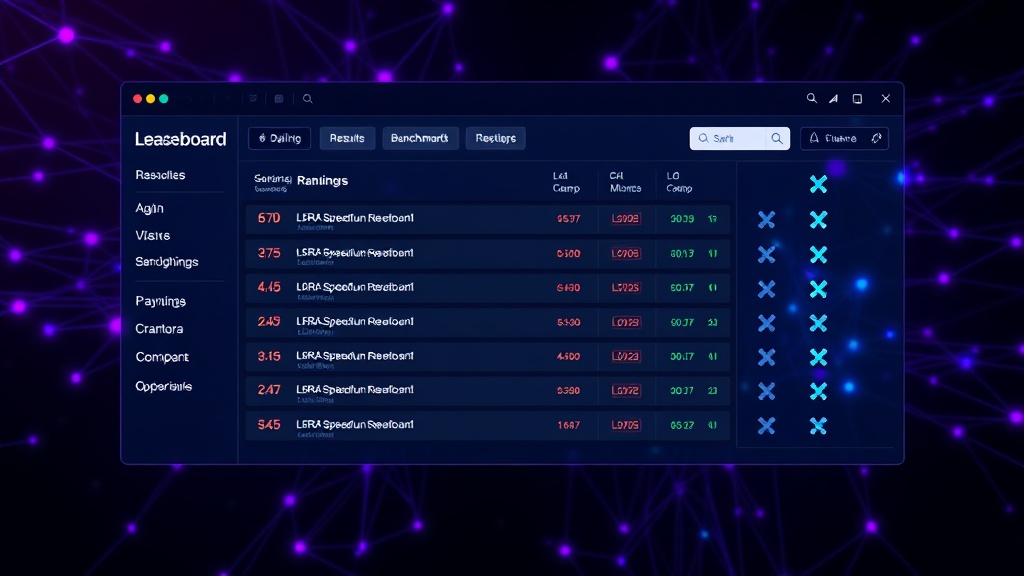Select Paymings in the sidebar
Screen dimensions: 1024x576
pyautogui.click(x=161, y=301)
